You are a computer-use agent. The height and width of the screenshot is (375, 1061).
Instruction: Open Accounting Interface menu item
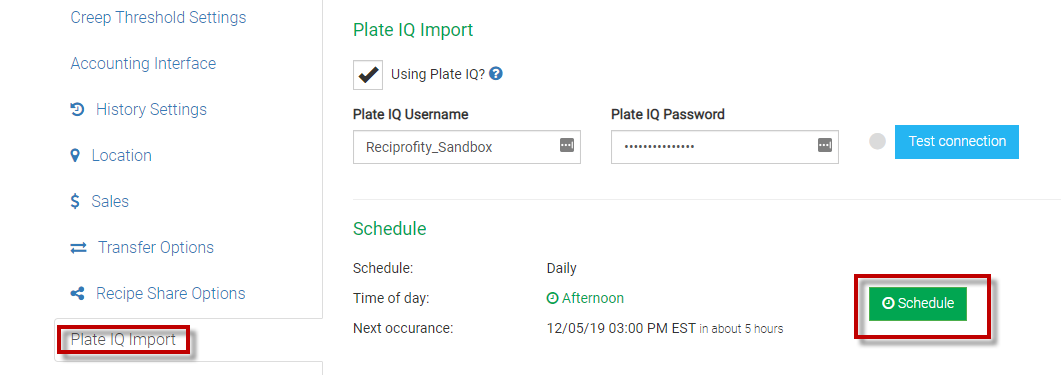143,64
